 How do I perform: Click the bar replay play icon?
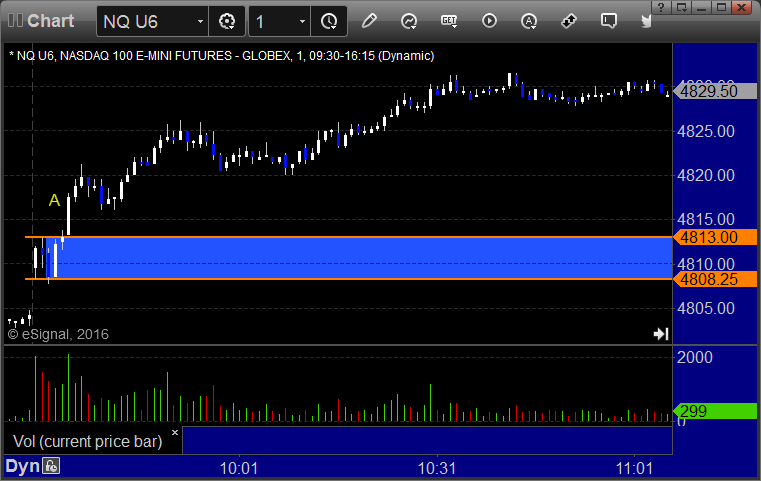[489, 21]
